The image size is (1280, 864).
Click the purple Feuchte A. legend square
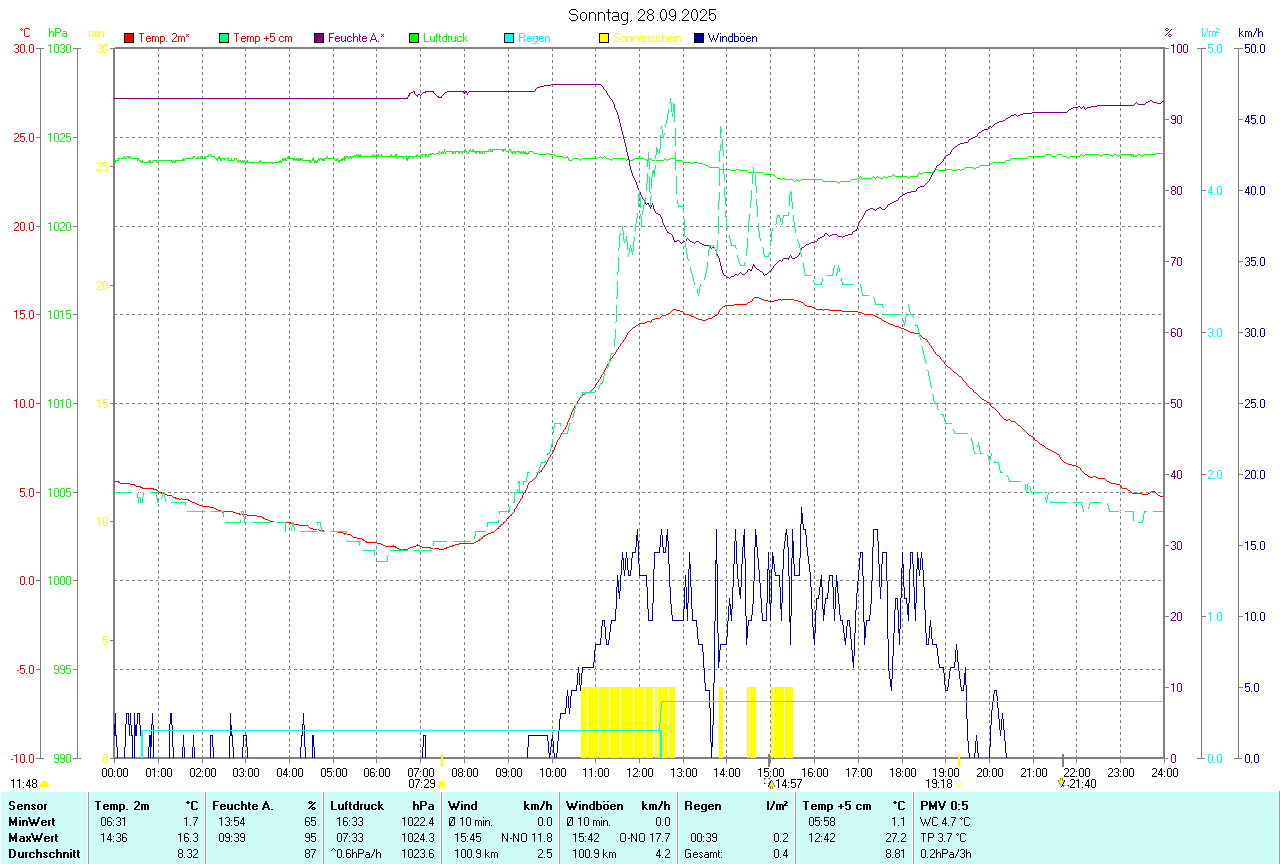319,38
